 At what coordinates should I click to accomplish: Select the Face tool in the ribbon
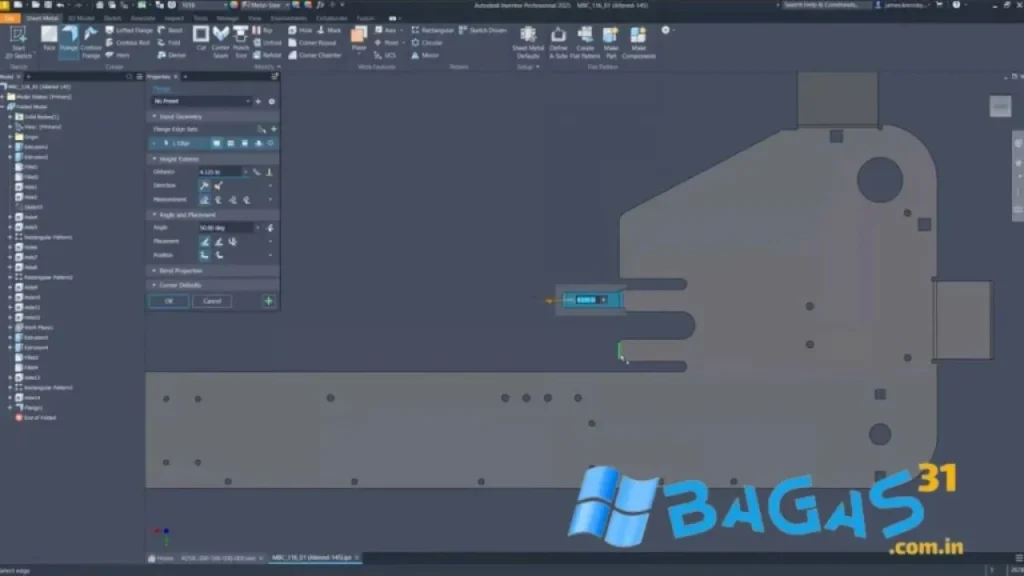[x=48, y=39]
